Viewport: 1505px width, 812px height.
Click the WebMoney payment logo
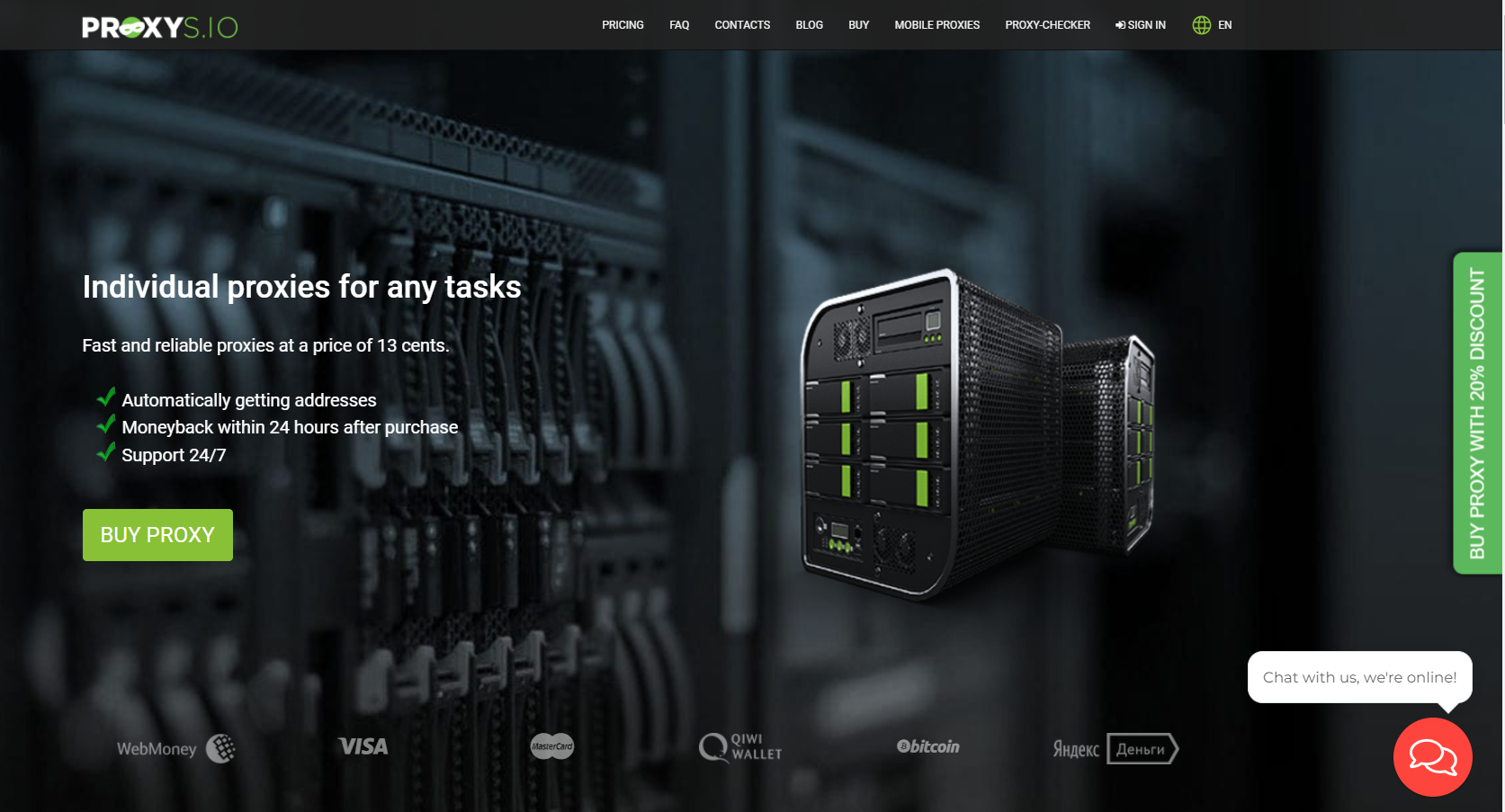click(x=176, y=748)
